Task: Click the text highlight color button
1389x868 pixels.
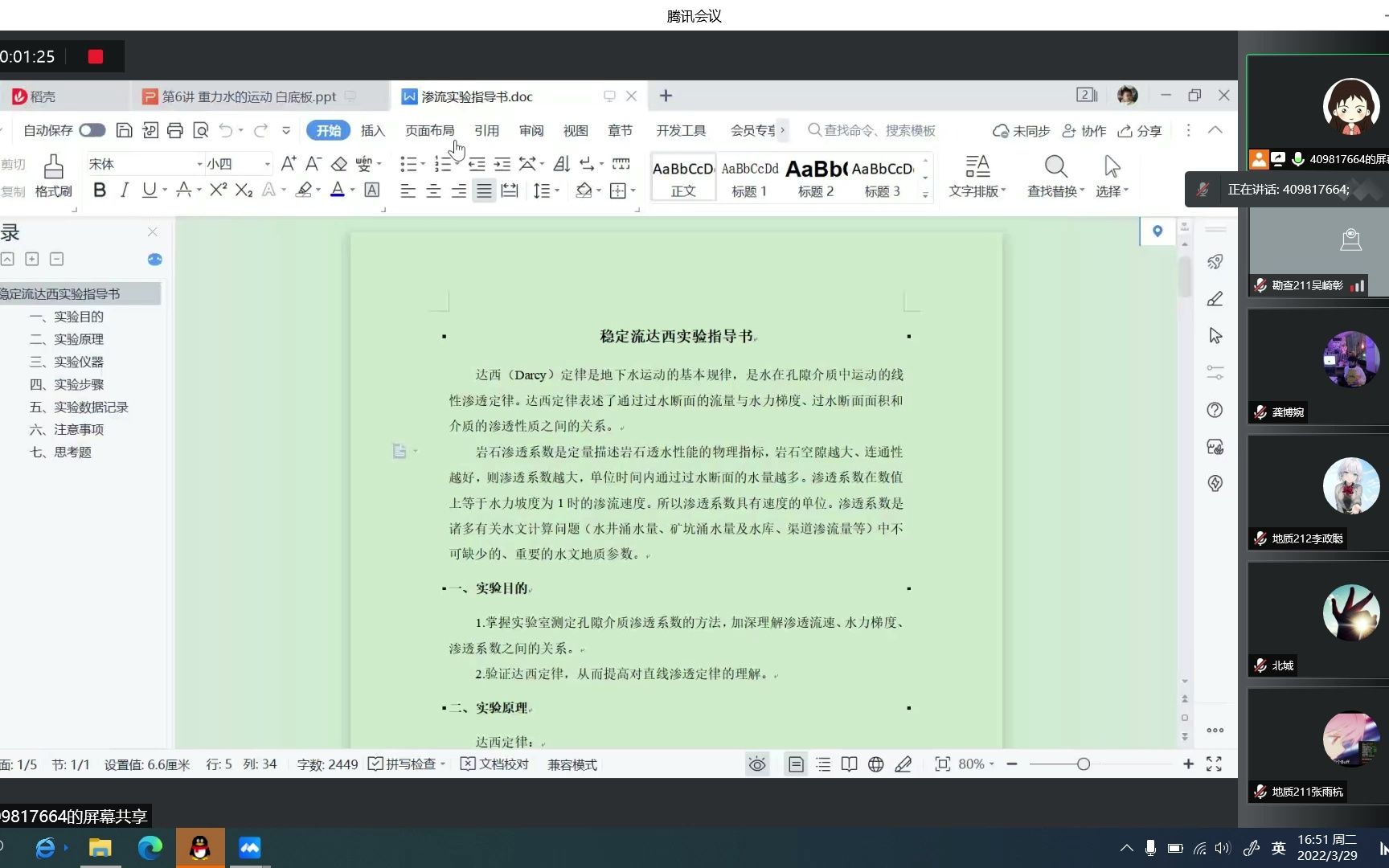Action: pyautogui.click(x=304, y=190)
